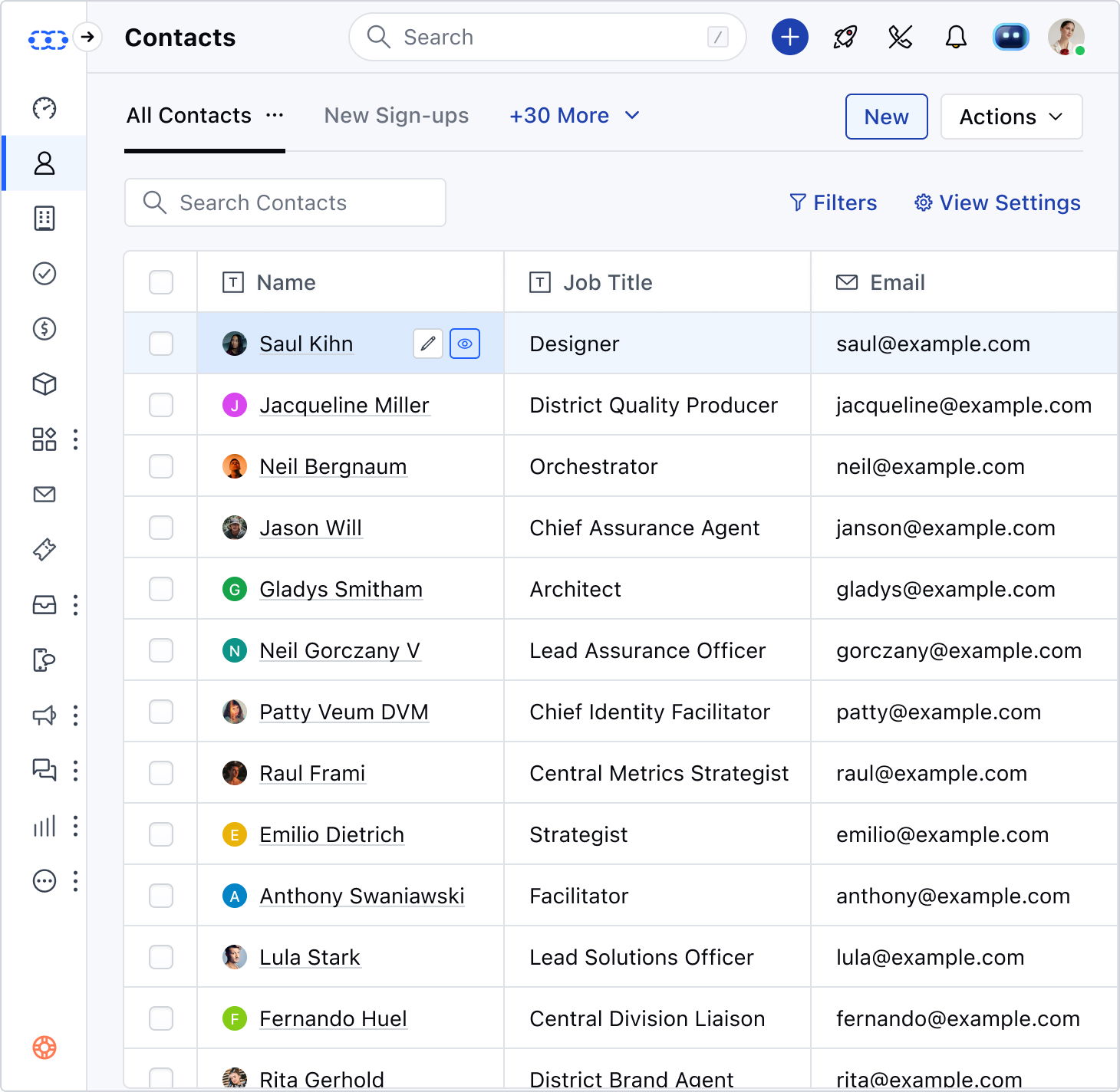Check the box beside Gladys Smitham

pyautogui.click(x=161, y=589)
